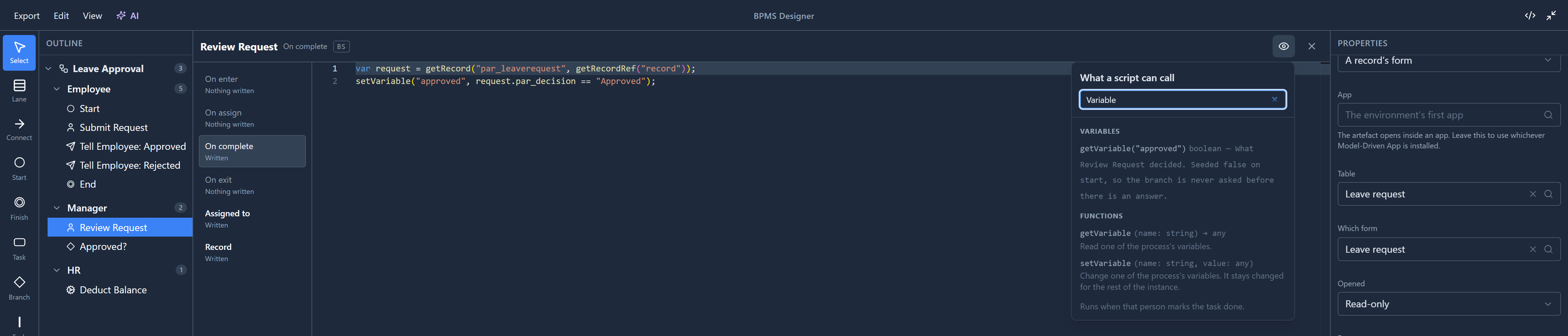This screenshot has width=1568, height=336.
Task: Activate the Connect arrow tool
Action: [19, 129]
